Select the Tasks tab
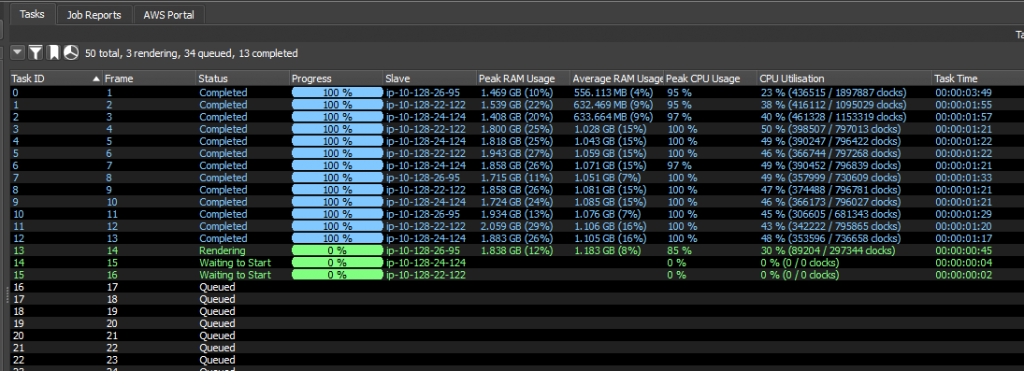Screen dimensions: 1024x371 coord(32,14)
